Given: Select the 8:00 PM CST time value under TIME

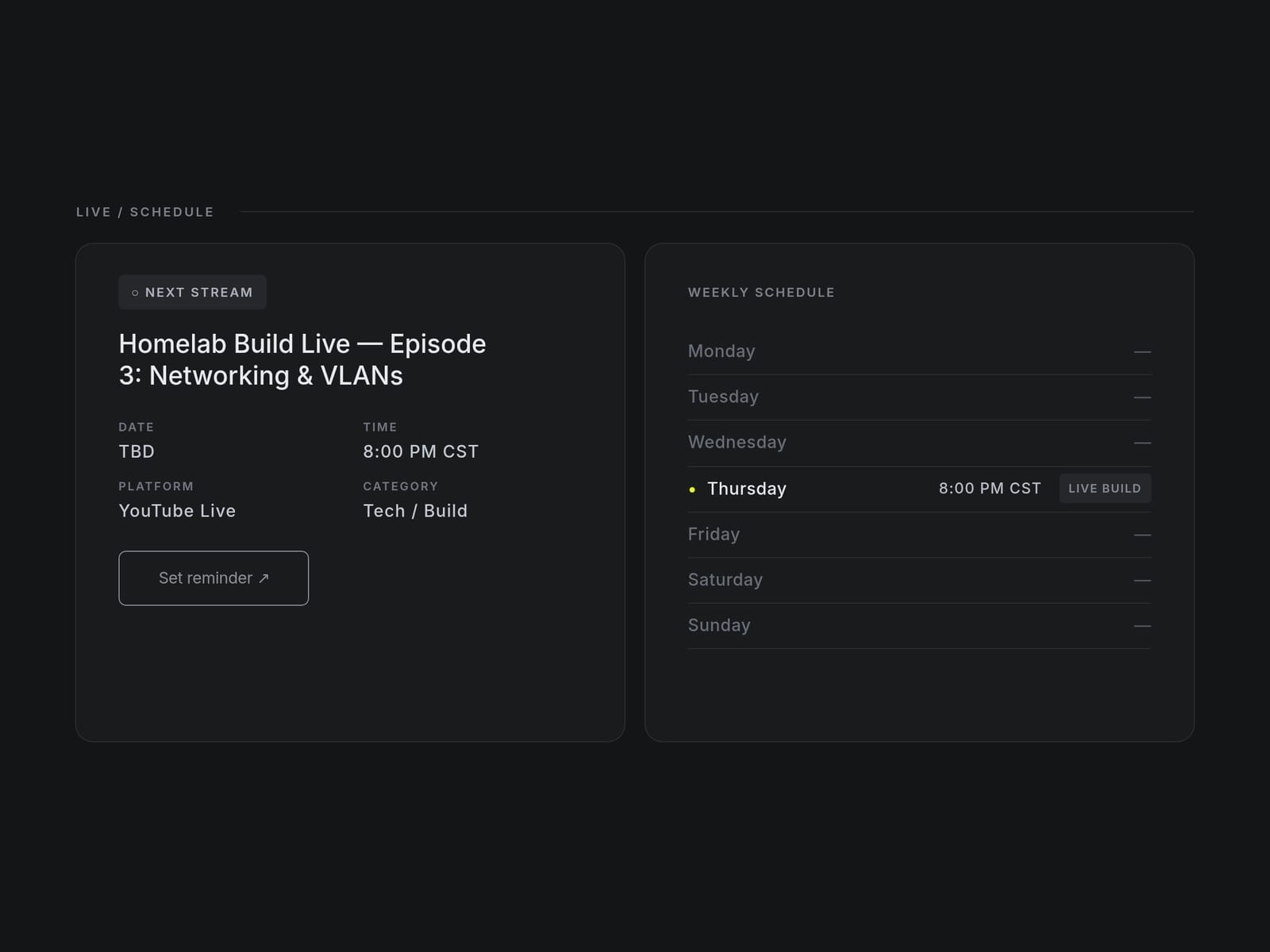Looking at the screenshot, I should [x=421, y=451].
